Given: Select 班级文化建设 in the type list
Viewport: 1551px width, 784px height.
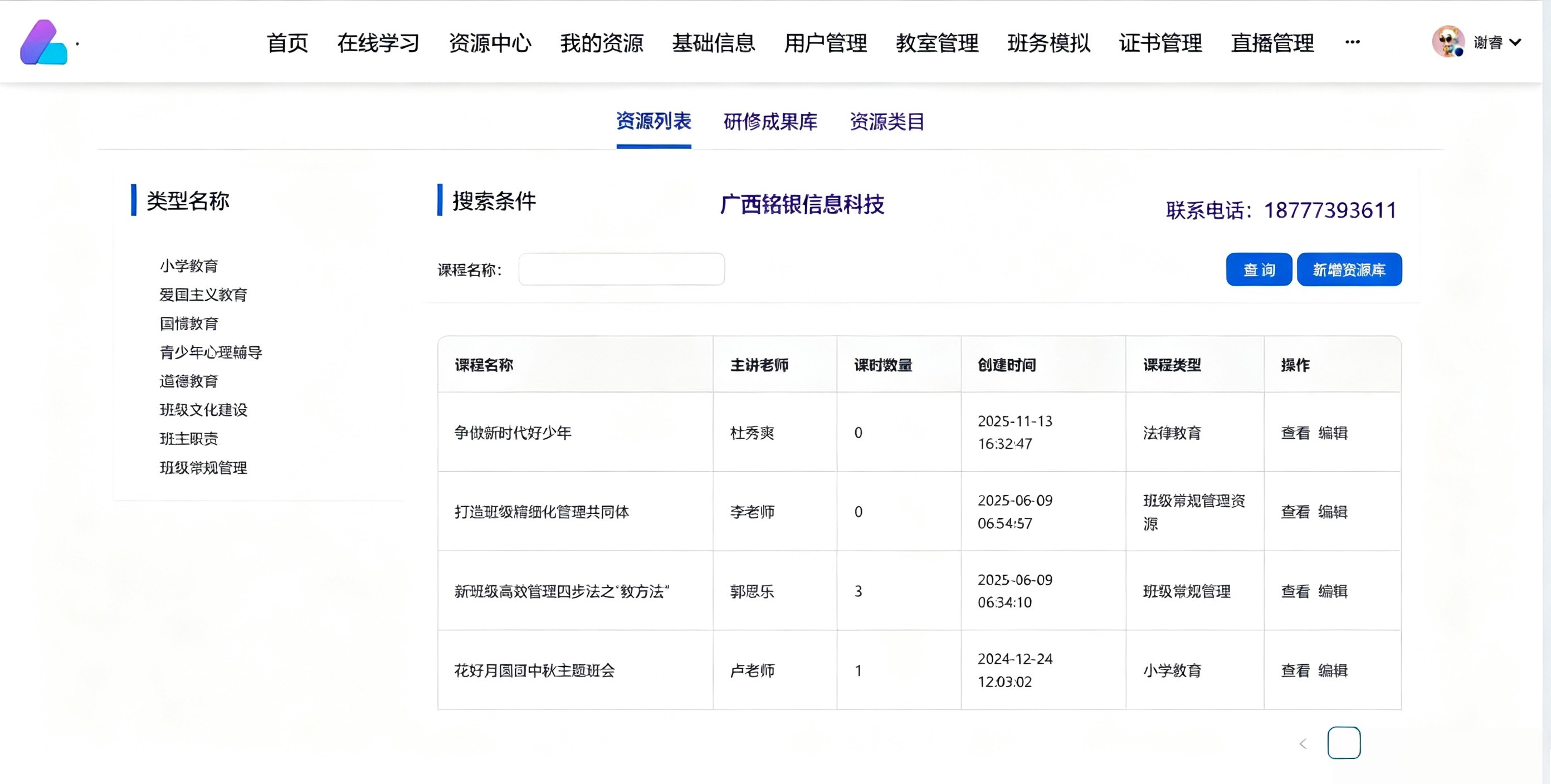Looking at the screenshot, I should click(203, 410).
